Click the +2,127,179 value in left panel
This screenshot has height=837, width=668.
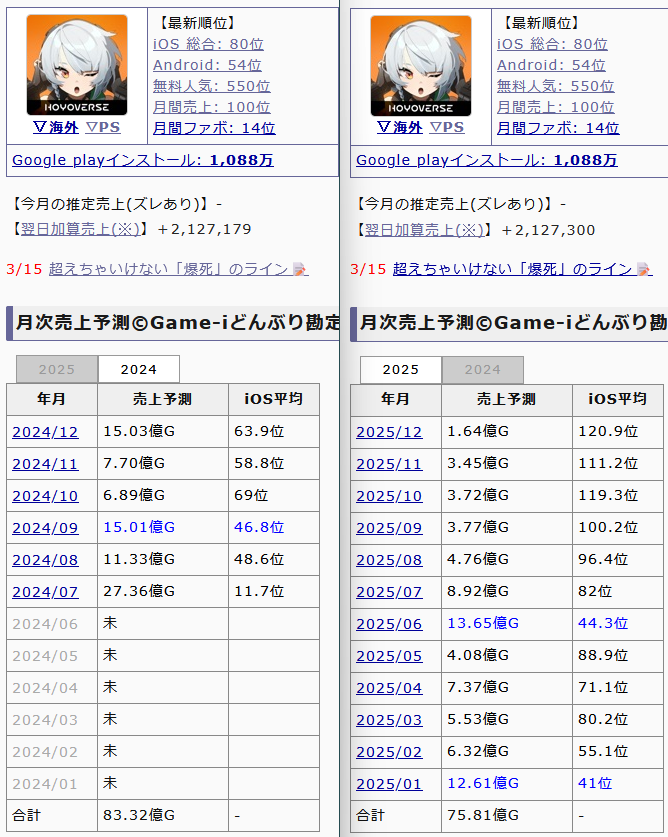pos(204,230)
